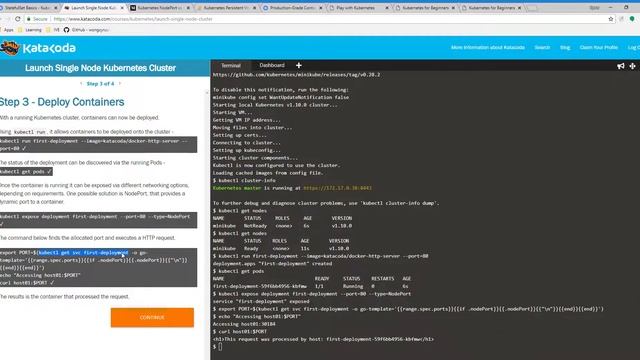Click 'Launch Single Node Kubernetes Cluster' title
The width and height of the screenshot is (640, 360).
click(x=100, y=68)
